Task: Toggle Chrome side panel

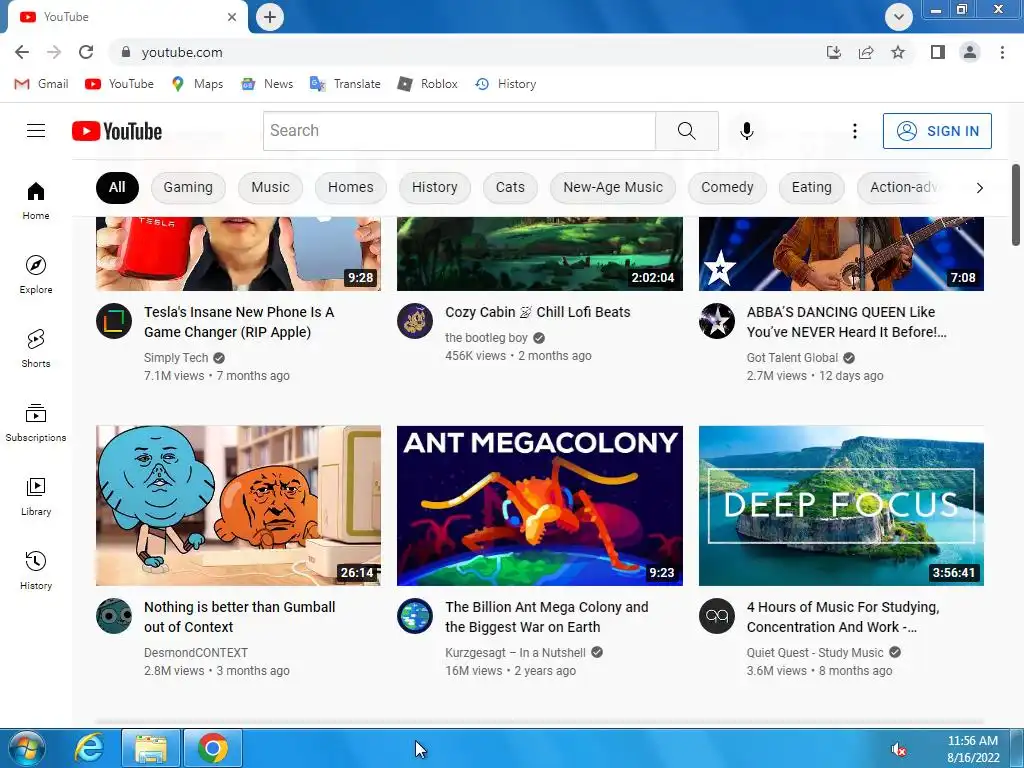Action: [x=938, y=52]
